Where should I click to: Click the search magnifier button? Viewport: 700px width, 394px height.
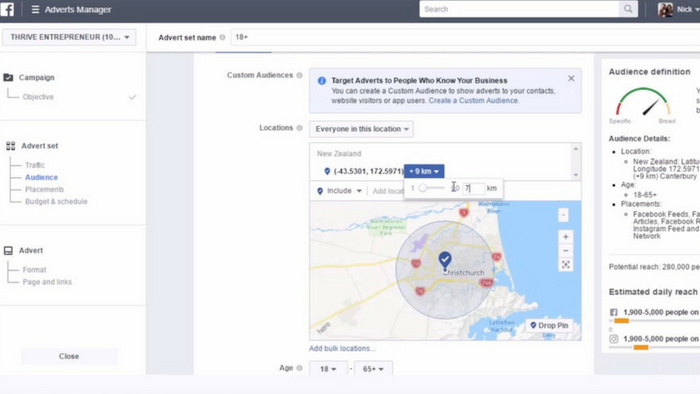[628, 9]
